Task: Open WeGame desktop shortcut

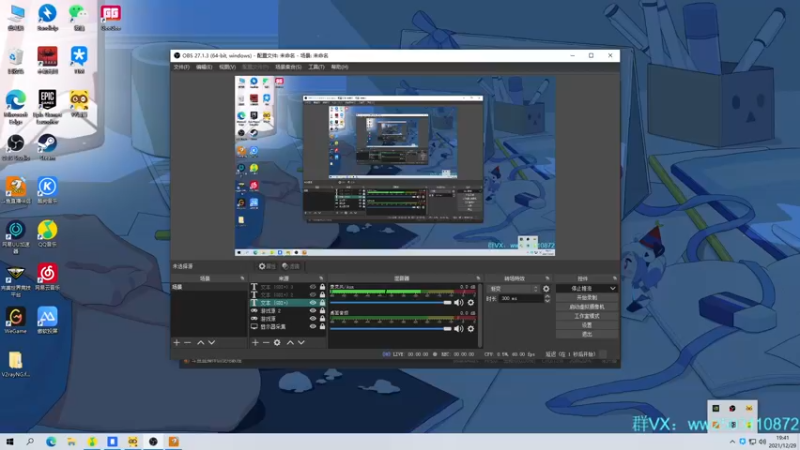Action: point(15,320)
